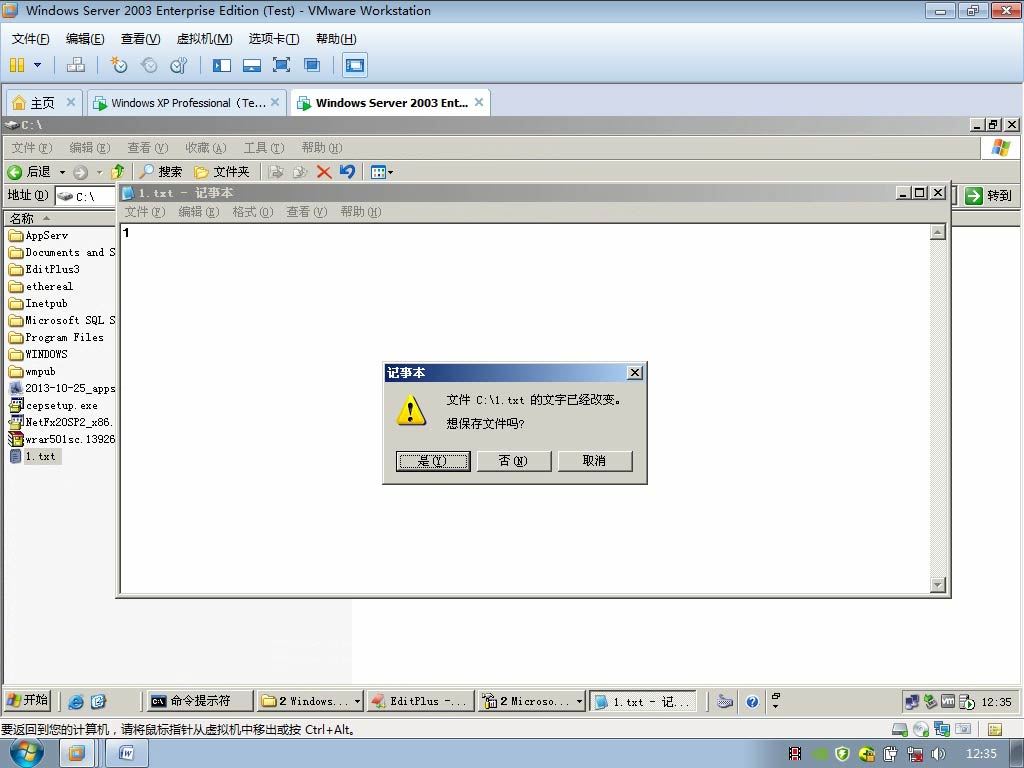The image size is (1024, 768).
Task: Open the forward history dropdown arrow
Action: 99,172
